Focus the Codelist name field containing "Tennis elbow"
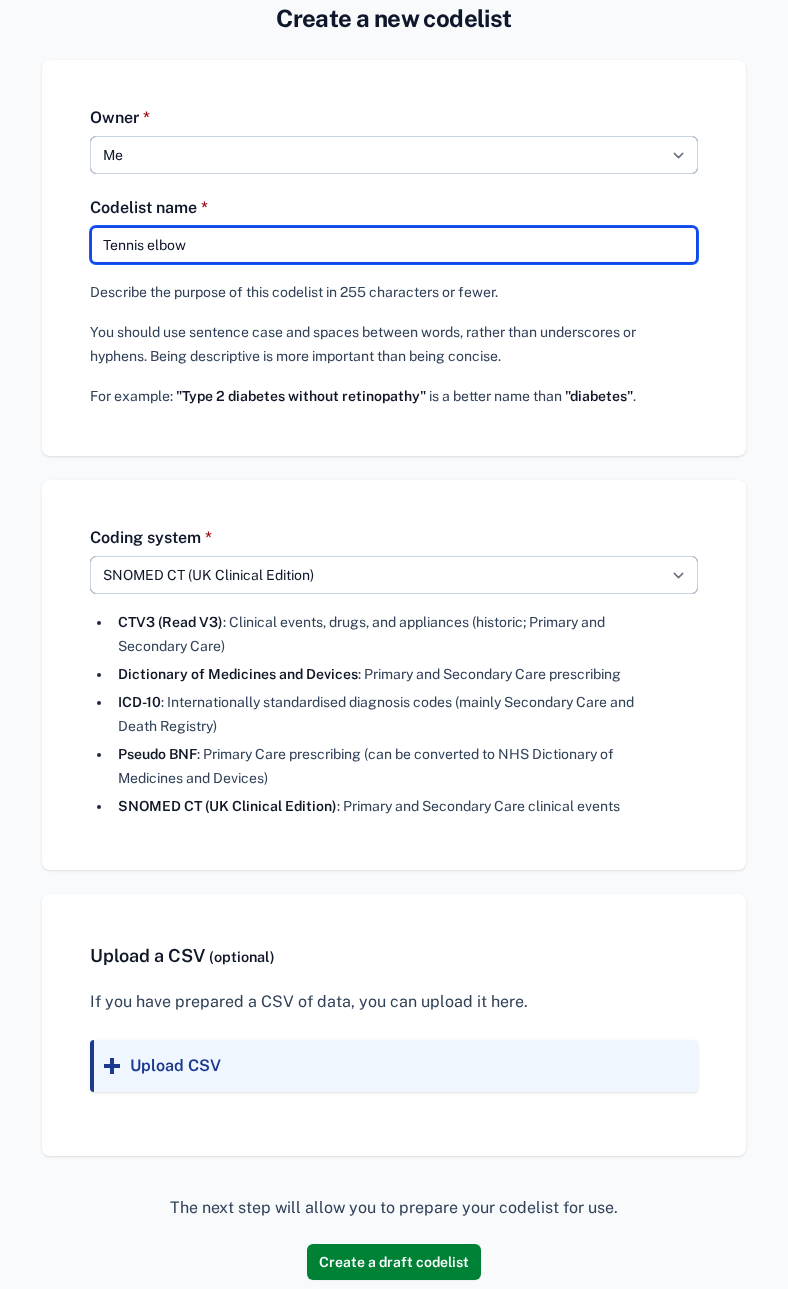This screenshot has width=788, height=1289. tap(394, 245)
